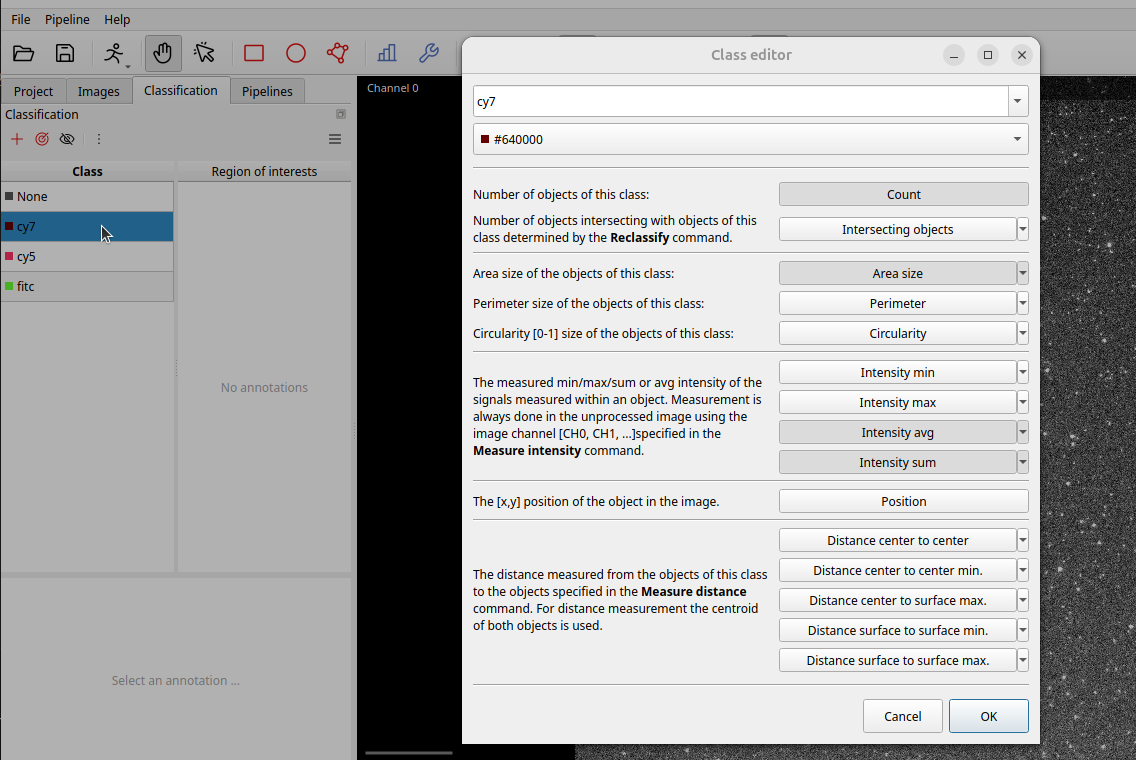
Task: Open the dropdown arrow beside Intensity min
Action: tap(1022, 372)
